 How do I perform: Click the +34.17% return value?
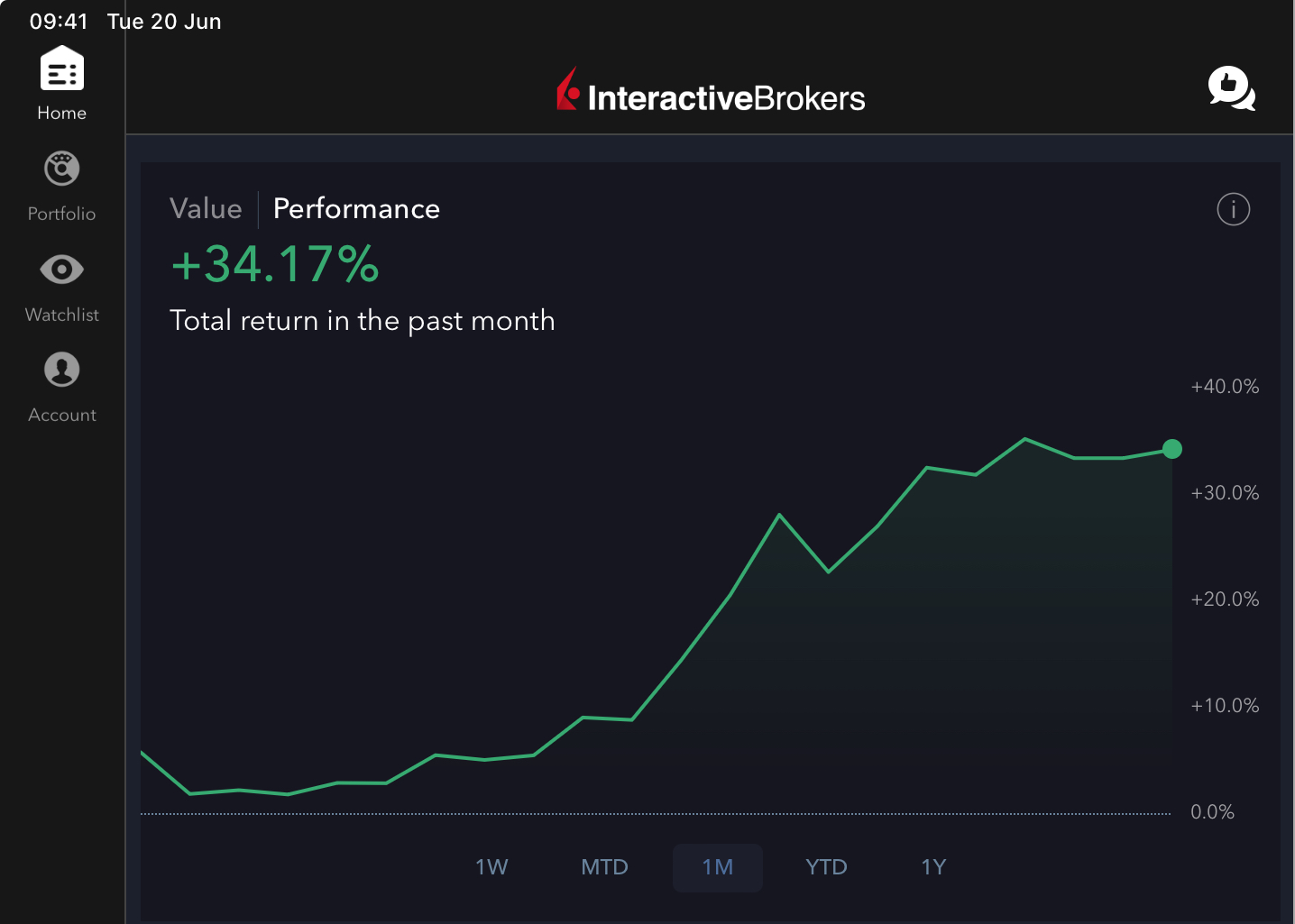(x=275, y=265)
